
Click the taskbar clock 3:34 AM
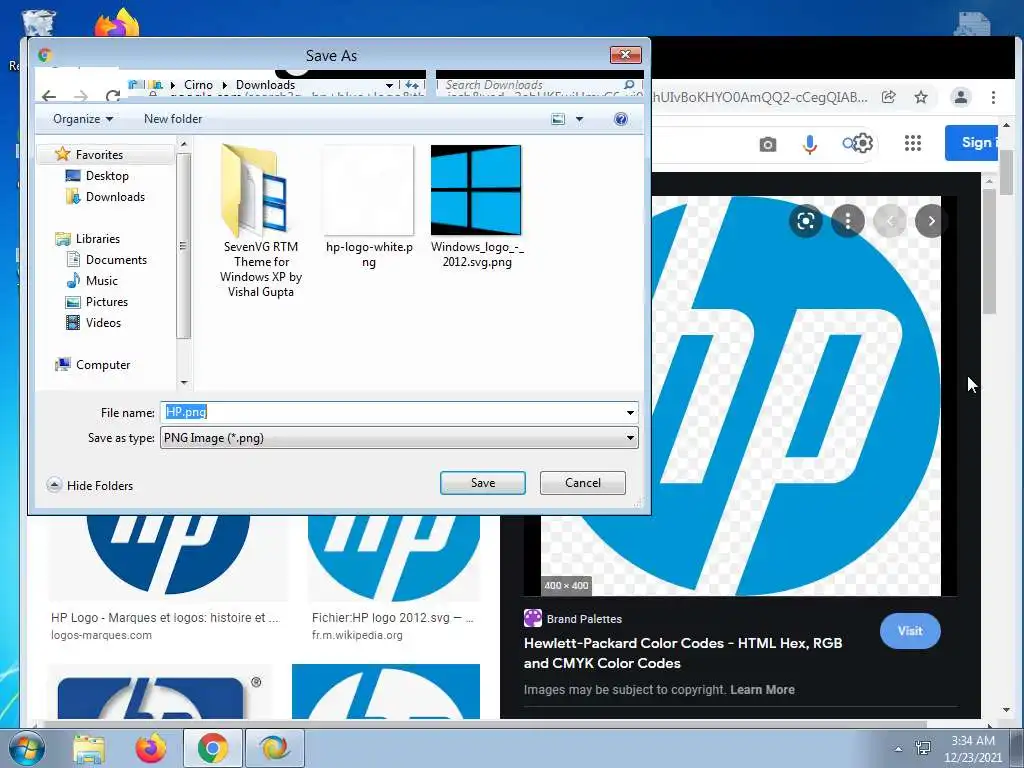[x=973, y=741]
